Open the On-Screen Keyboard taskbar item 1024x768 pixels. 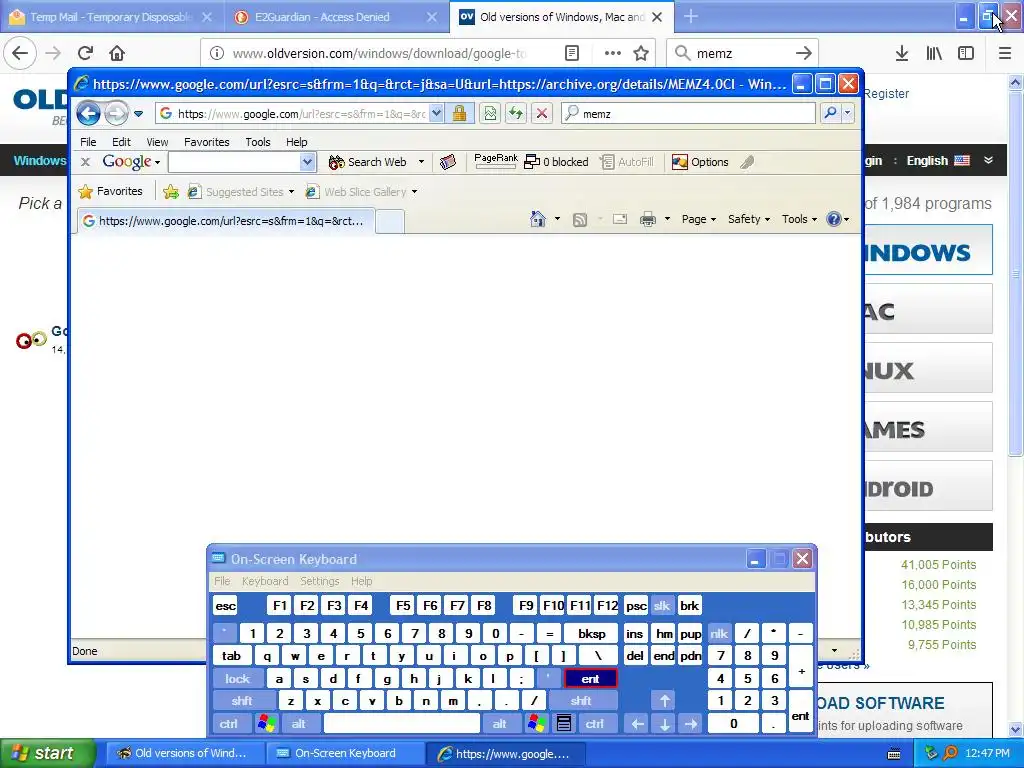[345, 753]
